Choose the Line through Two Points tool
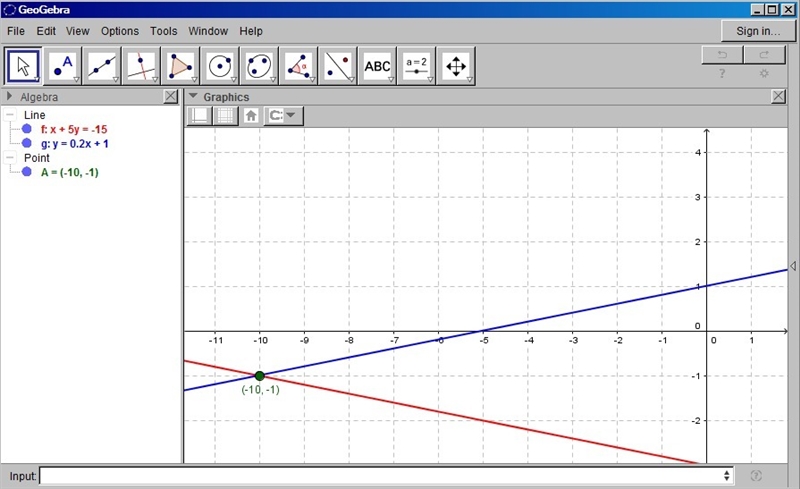The image size is (800, 489). tap(102, 66)
